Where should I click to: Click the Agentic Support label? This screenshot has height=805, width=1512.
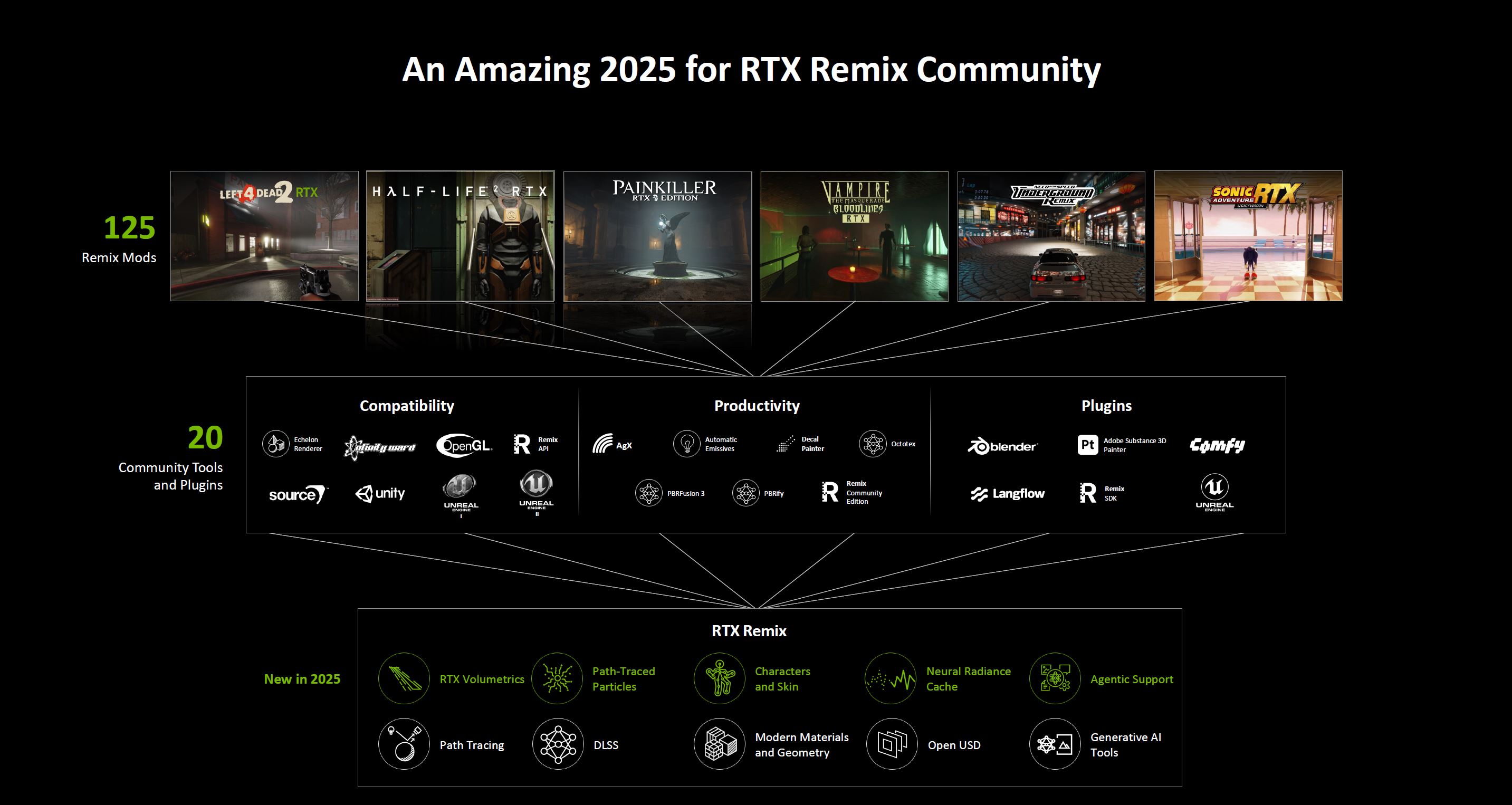click(1131, 679)
